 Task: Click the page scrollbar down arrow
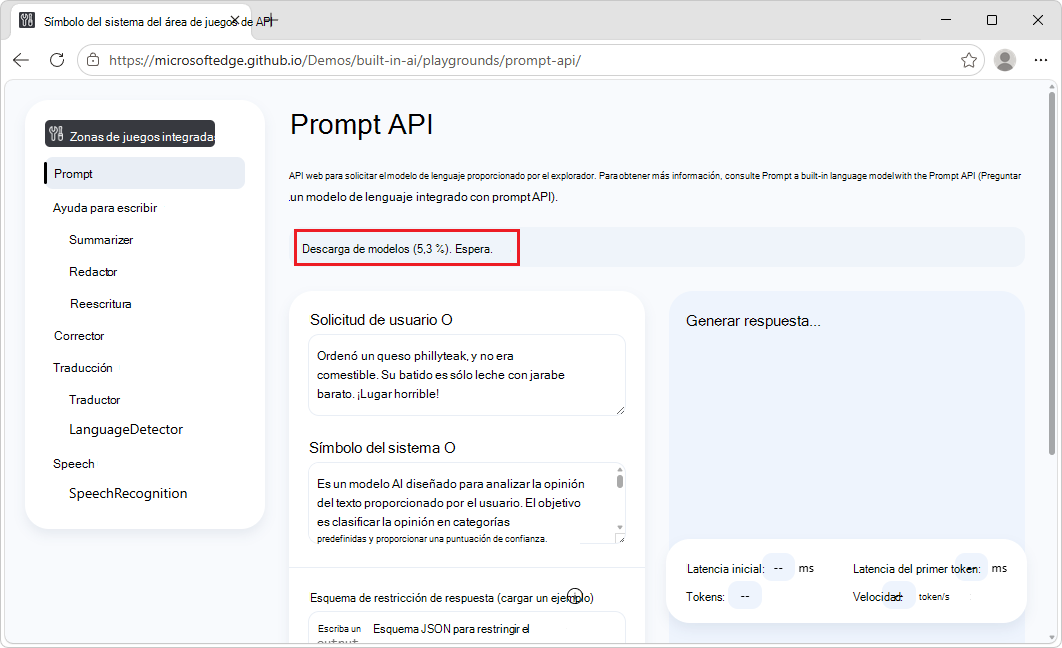(x=1052, y=637)
